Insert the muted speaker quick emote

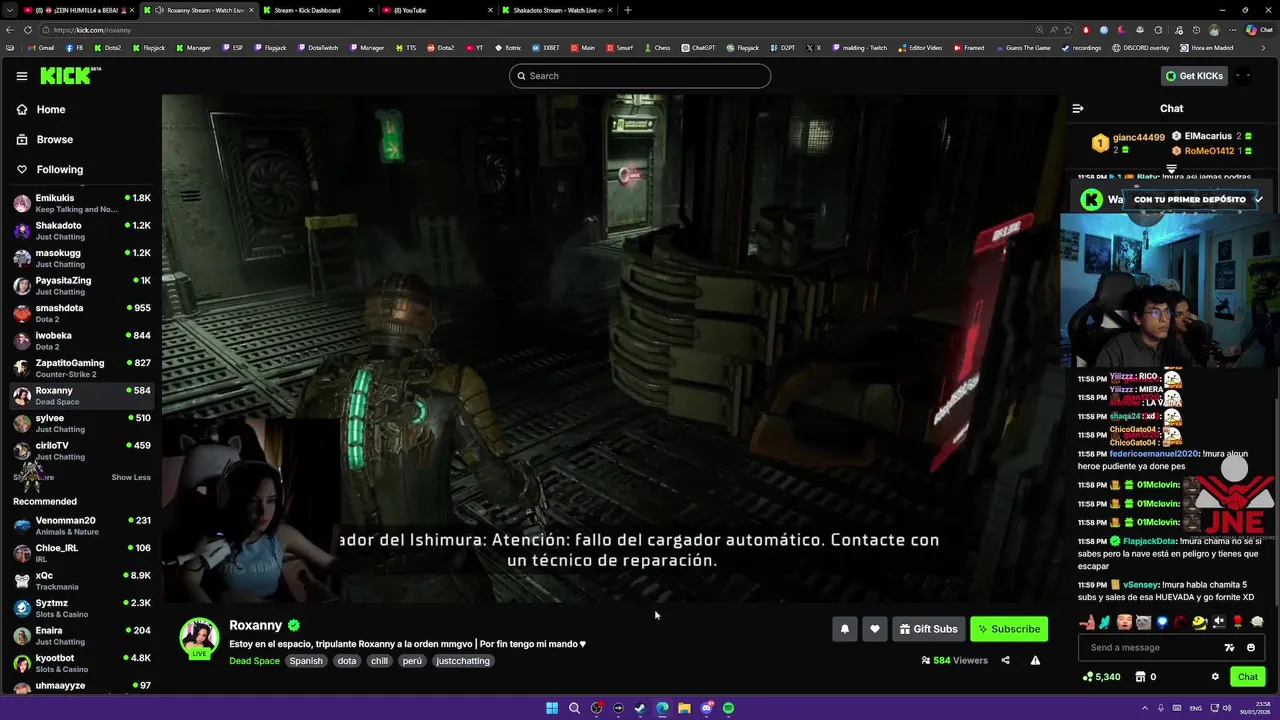(x=1218, y=622)
